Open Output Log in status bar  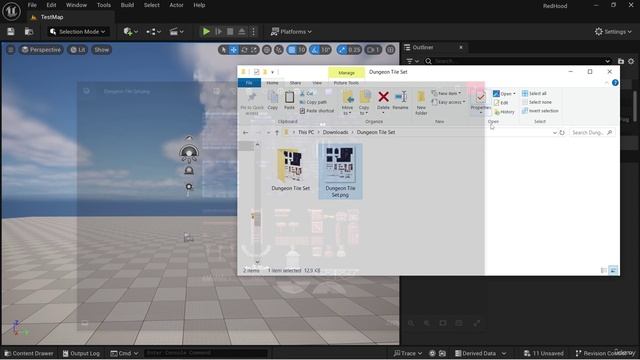click(x=81, y=353)
